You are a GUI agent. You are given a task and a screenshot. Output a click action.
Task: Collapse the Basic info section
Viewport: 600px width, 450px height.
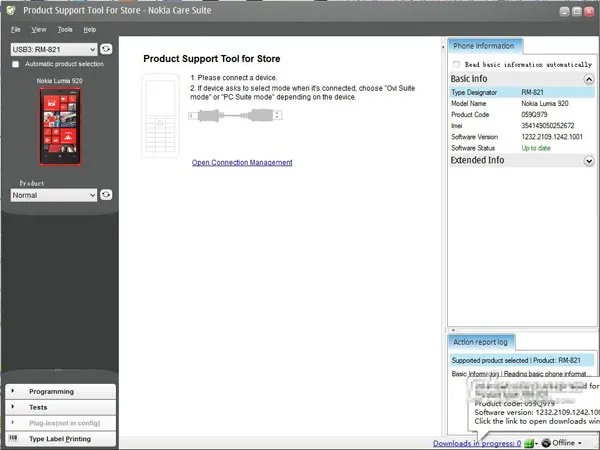coord(588,78)
